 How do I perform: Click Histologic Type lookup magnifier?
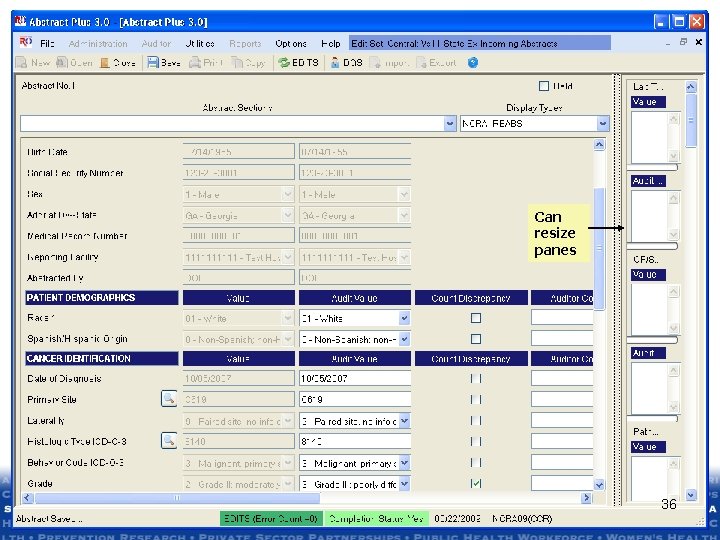pos(169,441)
